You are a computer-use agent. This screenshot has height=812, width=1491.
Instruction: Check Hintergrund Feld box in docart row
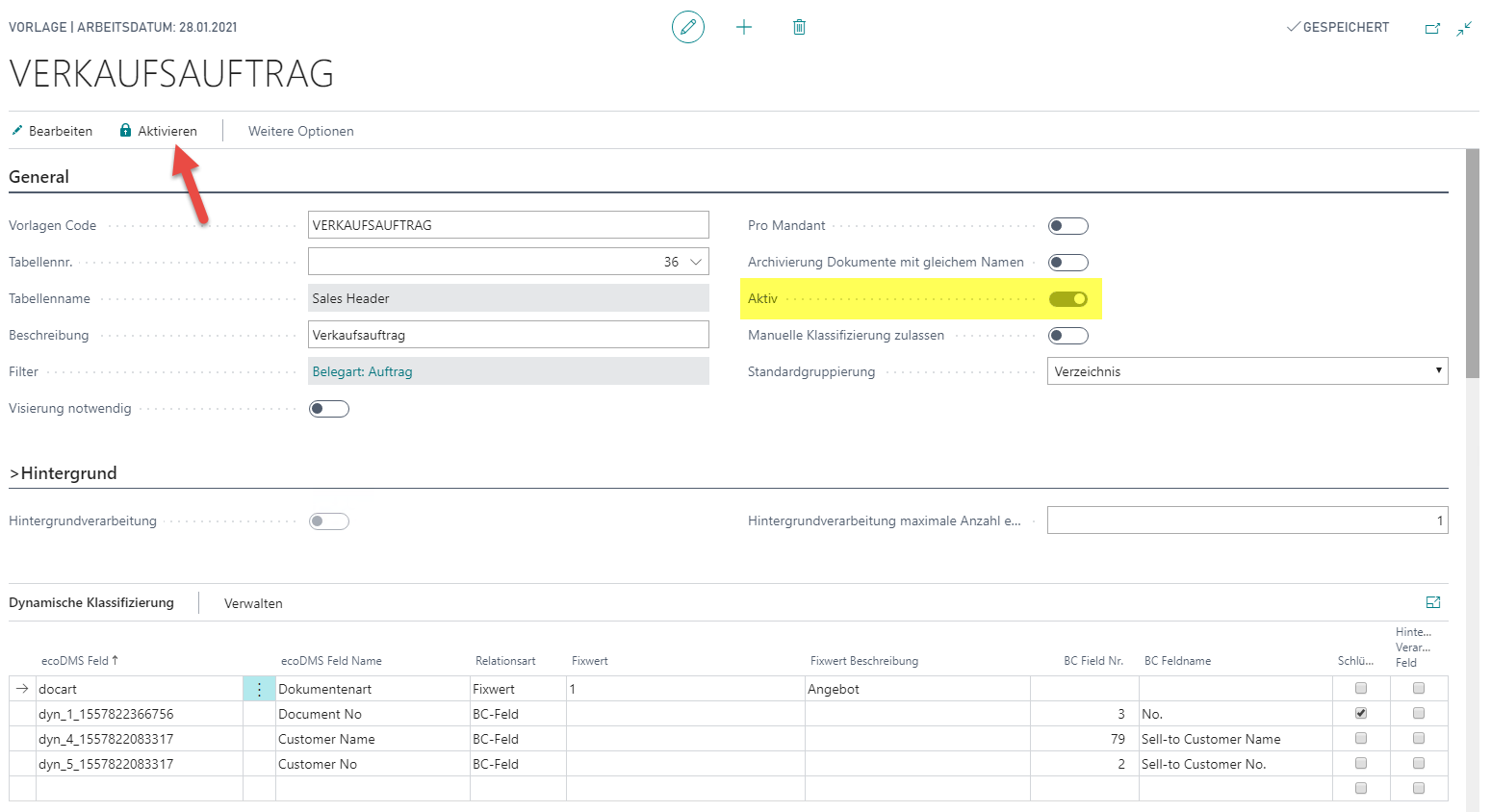pyautogui.click(x=1419, y=688)
